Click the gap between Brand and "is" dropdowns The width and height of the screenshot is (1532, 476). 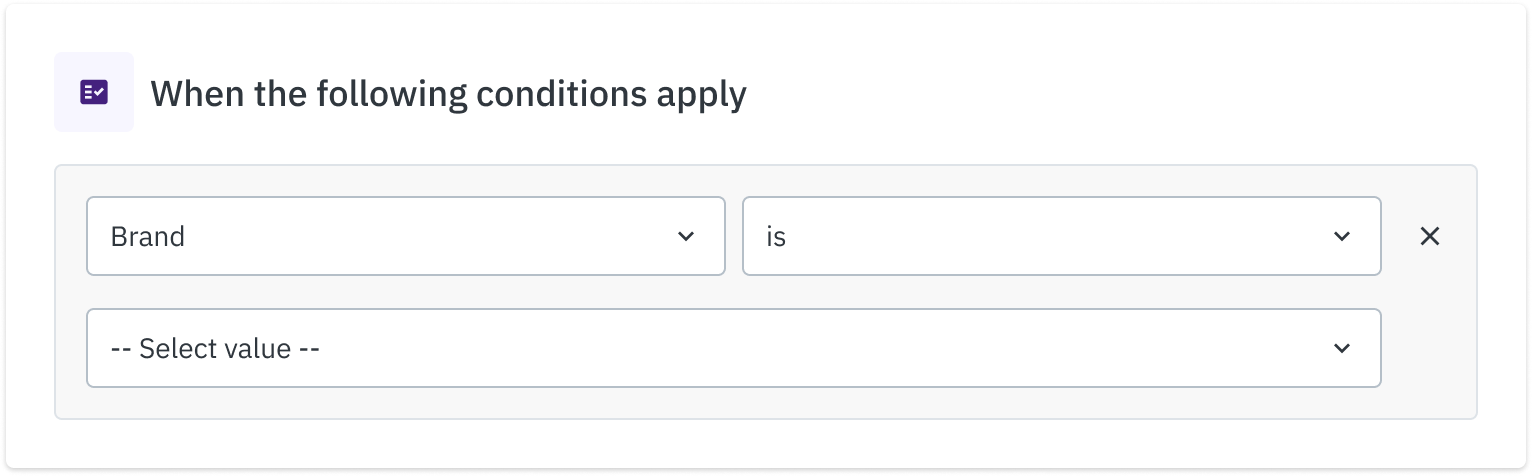coord(734,236)
